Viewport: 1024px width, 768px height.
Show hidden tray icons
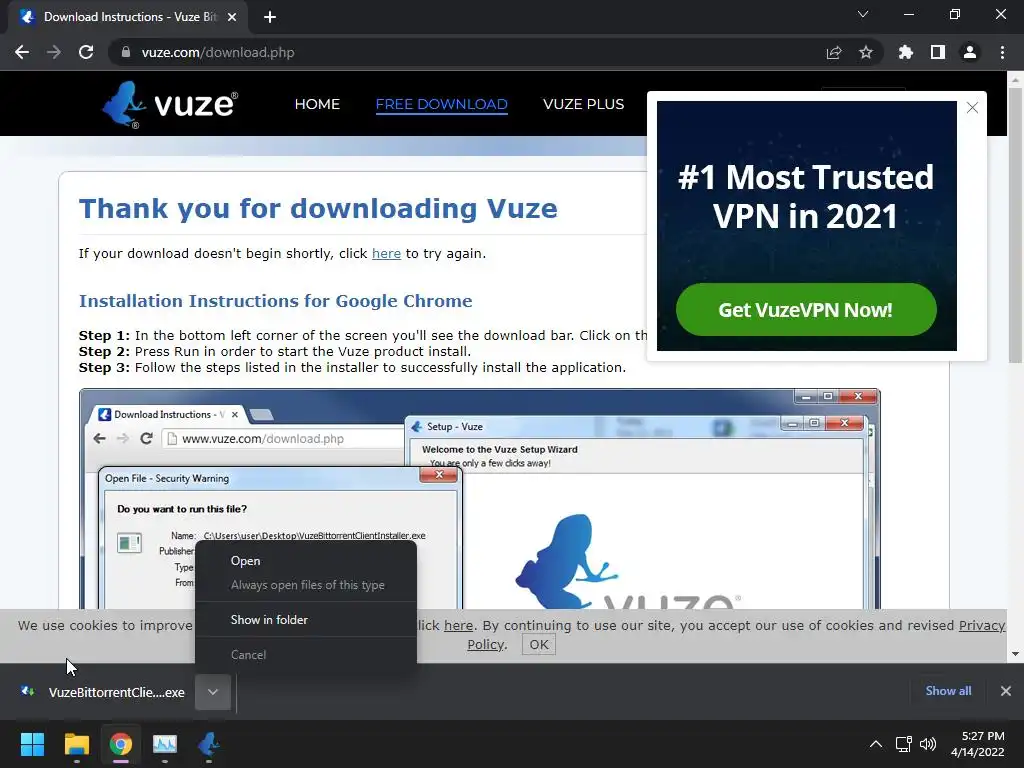876,744
